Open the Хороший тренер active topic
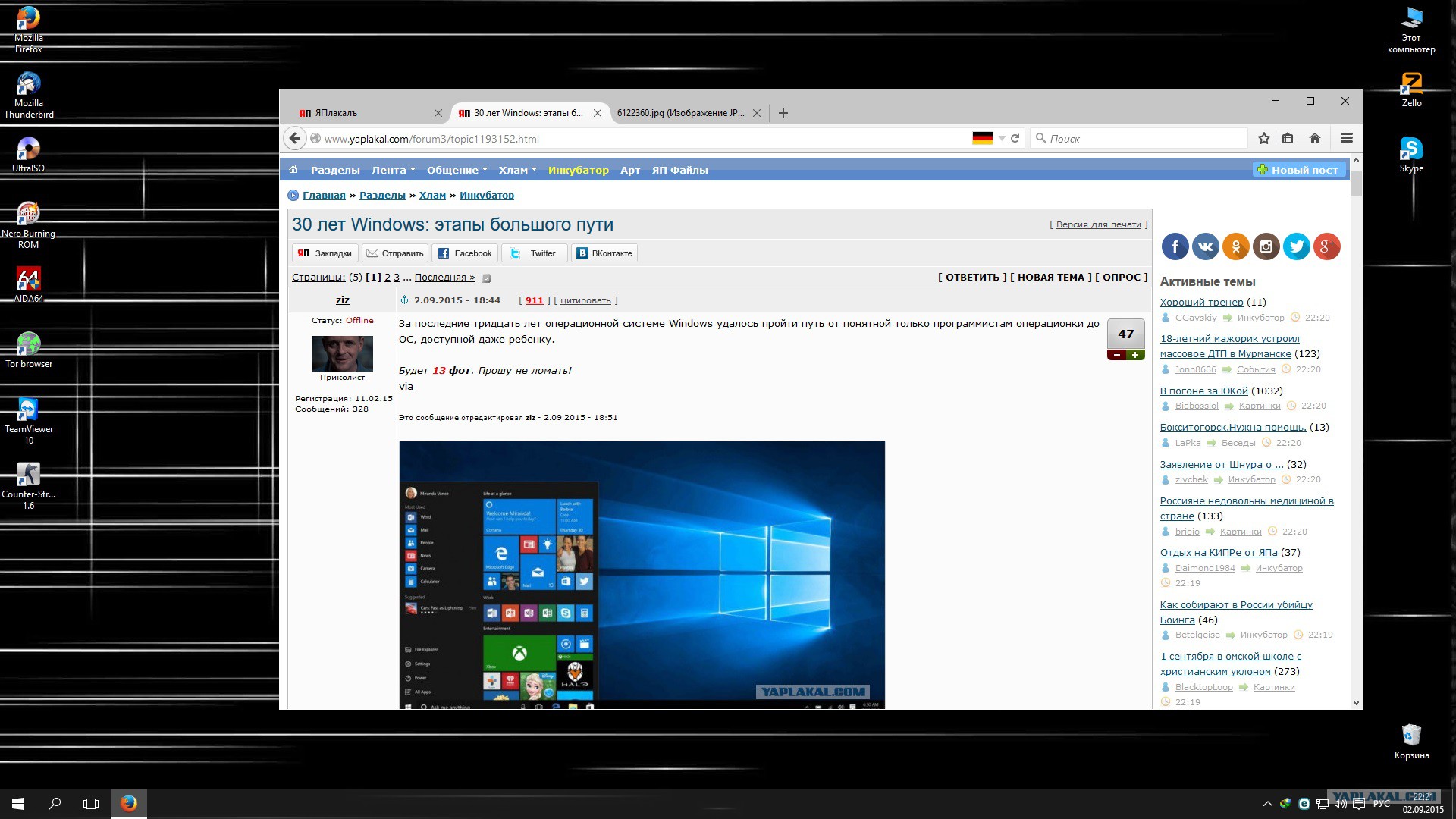Screen dimensions: 1456x819 click(1202, 302)
